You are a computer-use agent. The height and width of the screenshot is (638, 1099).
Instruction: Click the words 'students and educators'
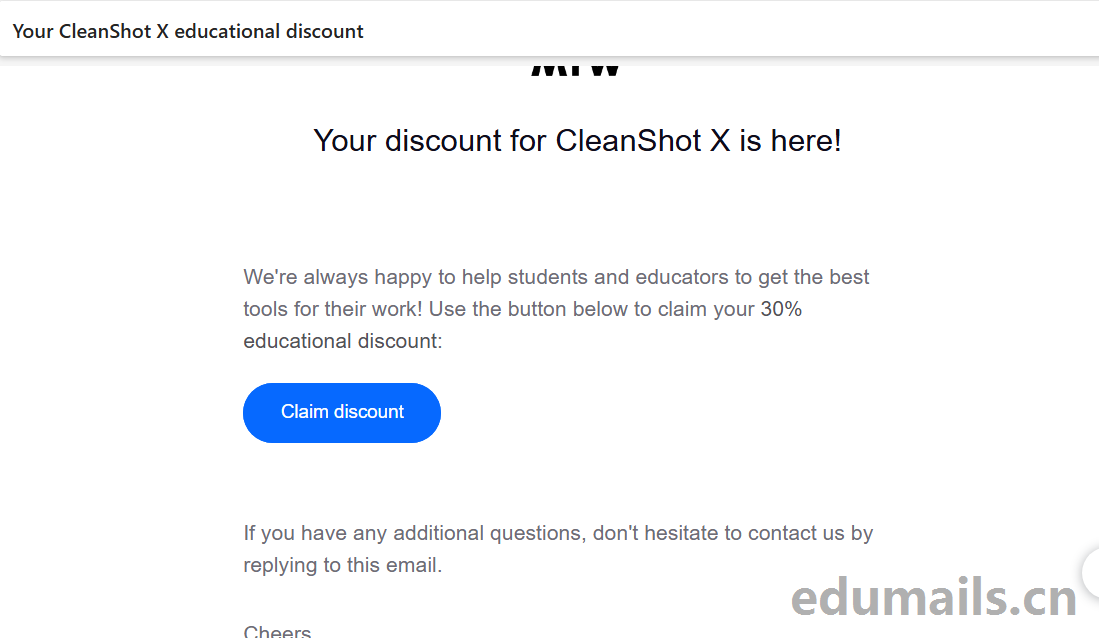(x=617, y=277)
